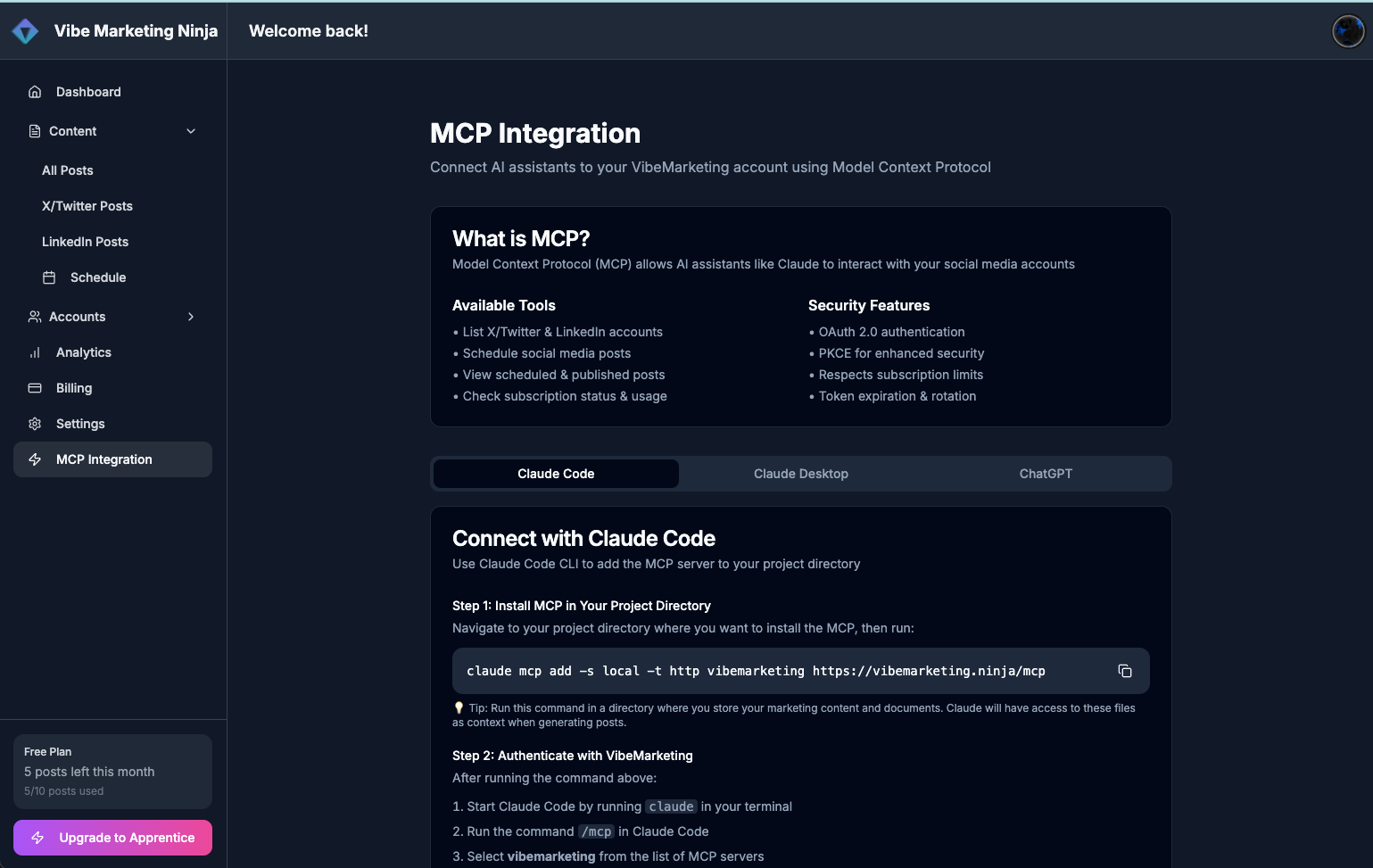Click Upgrade to Apprentice button

[112, 838]
